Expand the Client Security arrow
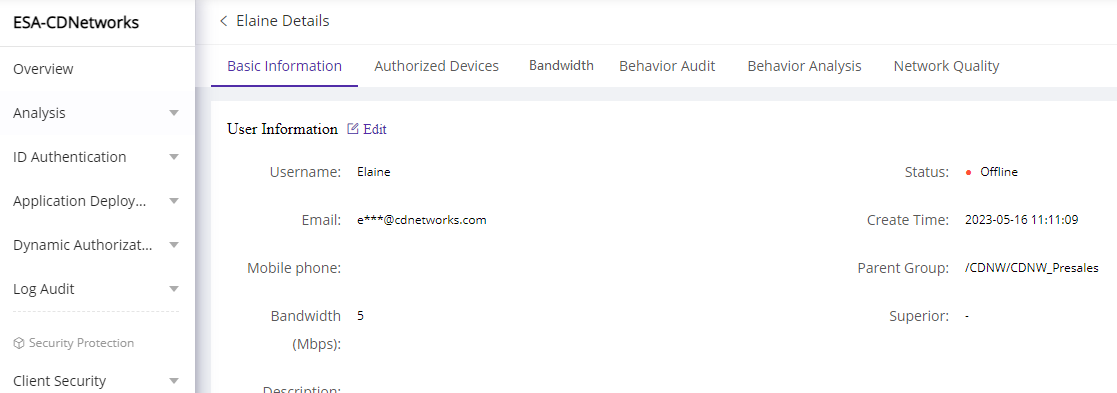 pos(174,381)
